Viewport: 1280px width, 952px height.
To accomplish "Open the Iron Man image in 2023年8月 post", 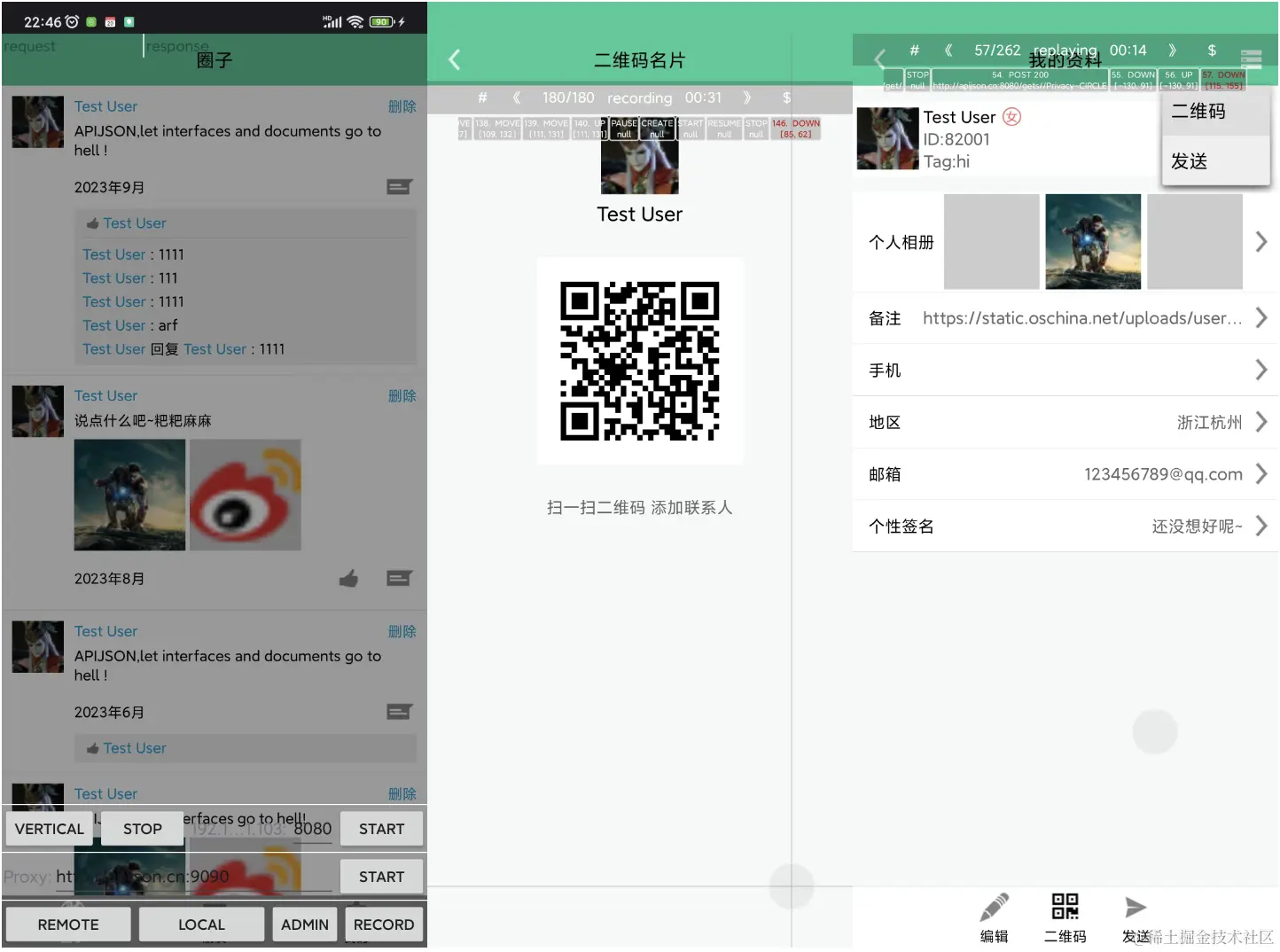I will click(130, 496).
